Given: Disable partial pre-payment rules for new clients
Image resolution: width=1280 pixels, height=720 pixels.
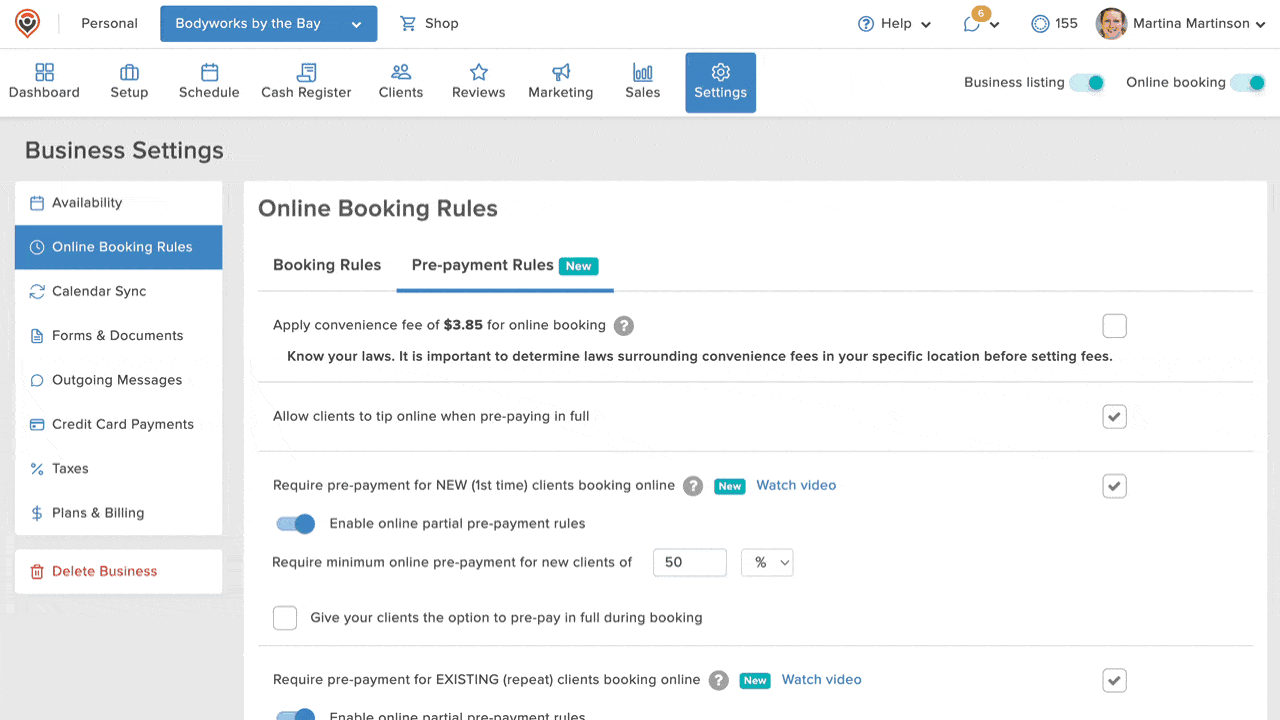Looking at the screenshot, I should click(x=296, y=524).
